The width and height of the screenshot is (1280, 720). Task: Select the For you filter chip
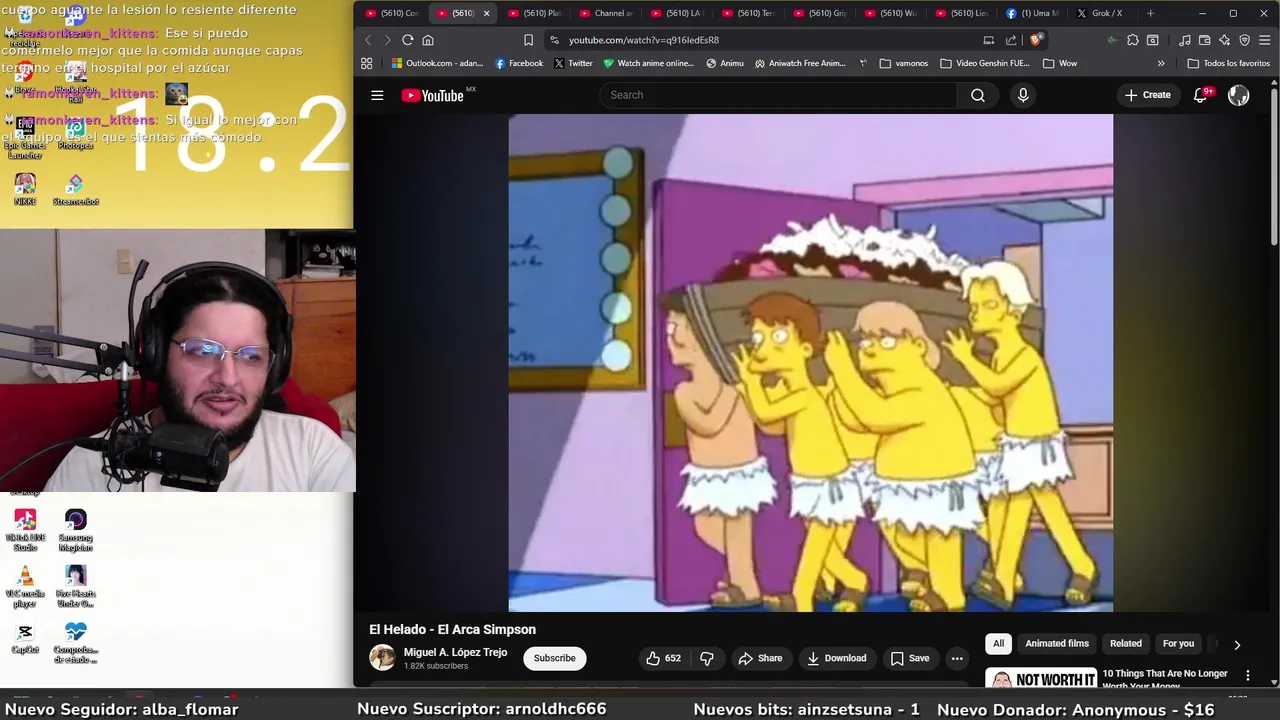tap(1178, 644)
